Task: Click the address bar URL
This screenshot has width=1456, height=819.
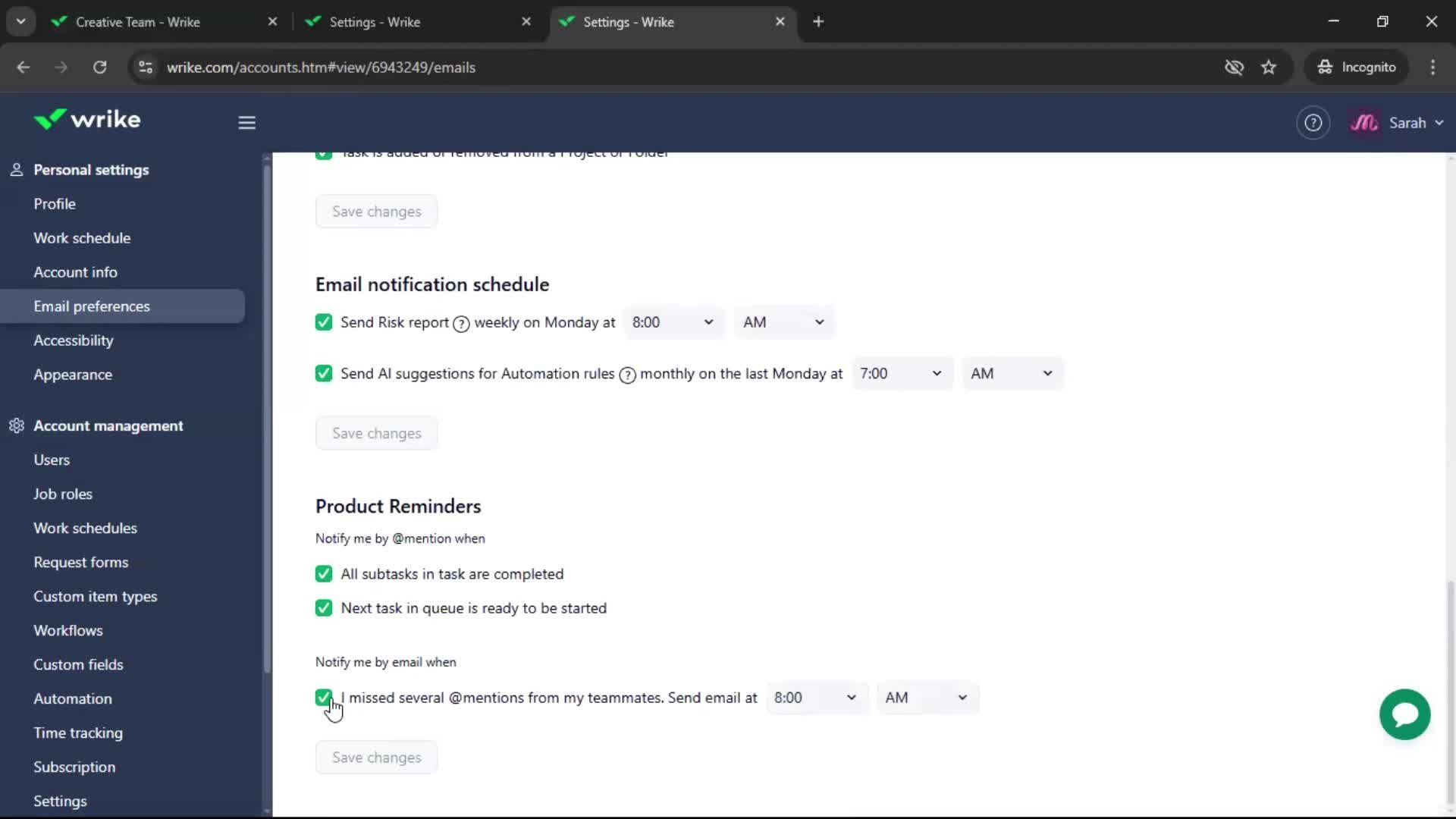Action: (x=321, y=67)
